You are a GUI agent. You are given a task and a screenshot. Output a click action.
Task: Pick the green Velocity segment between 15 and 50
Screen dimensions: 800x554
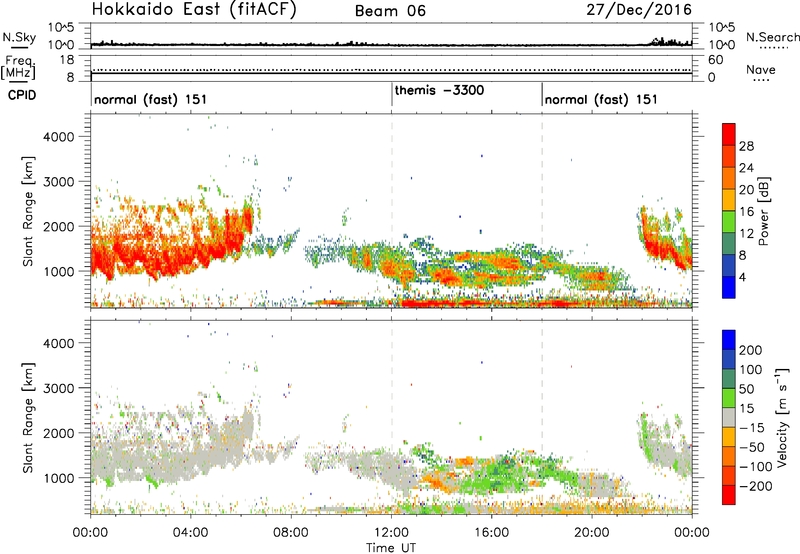[x=729, y=398]
